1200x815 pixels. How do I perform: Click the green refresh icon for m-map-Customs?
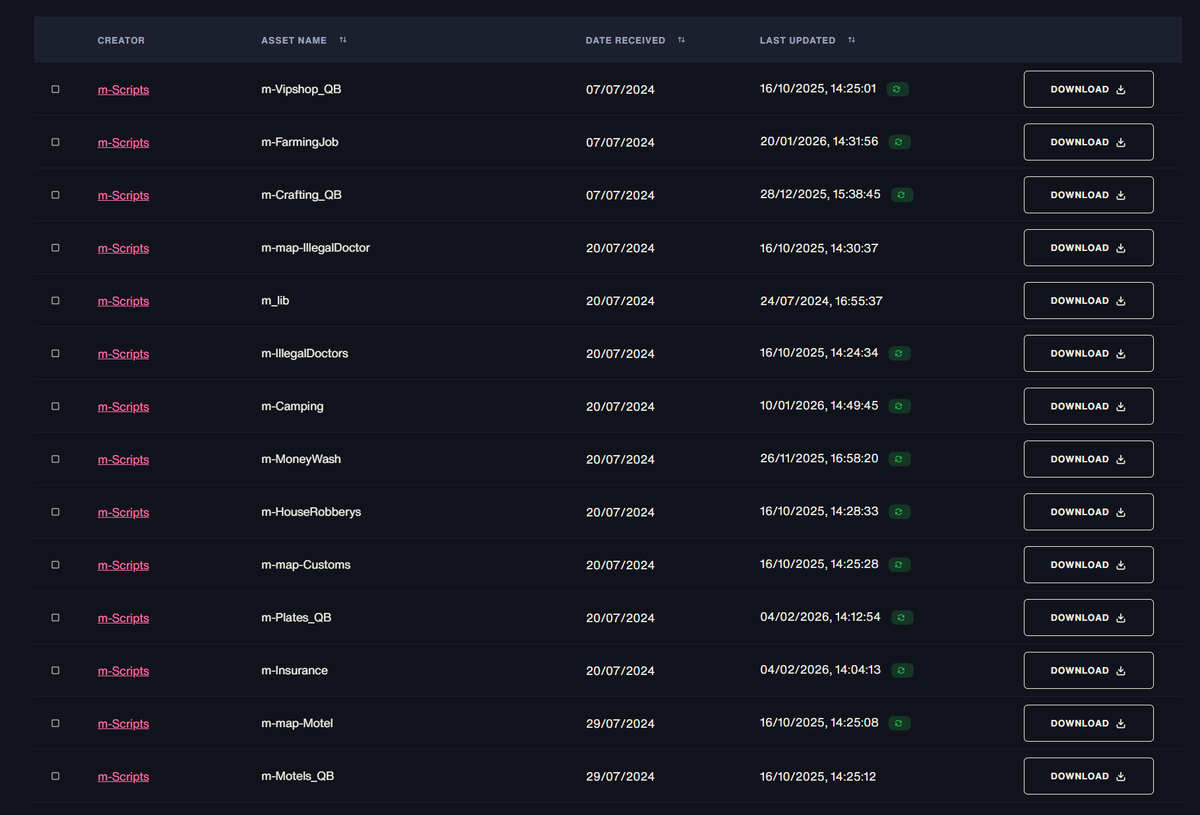point(900,565)
